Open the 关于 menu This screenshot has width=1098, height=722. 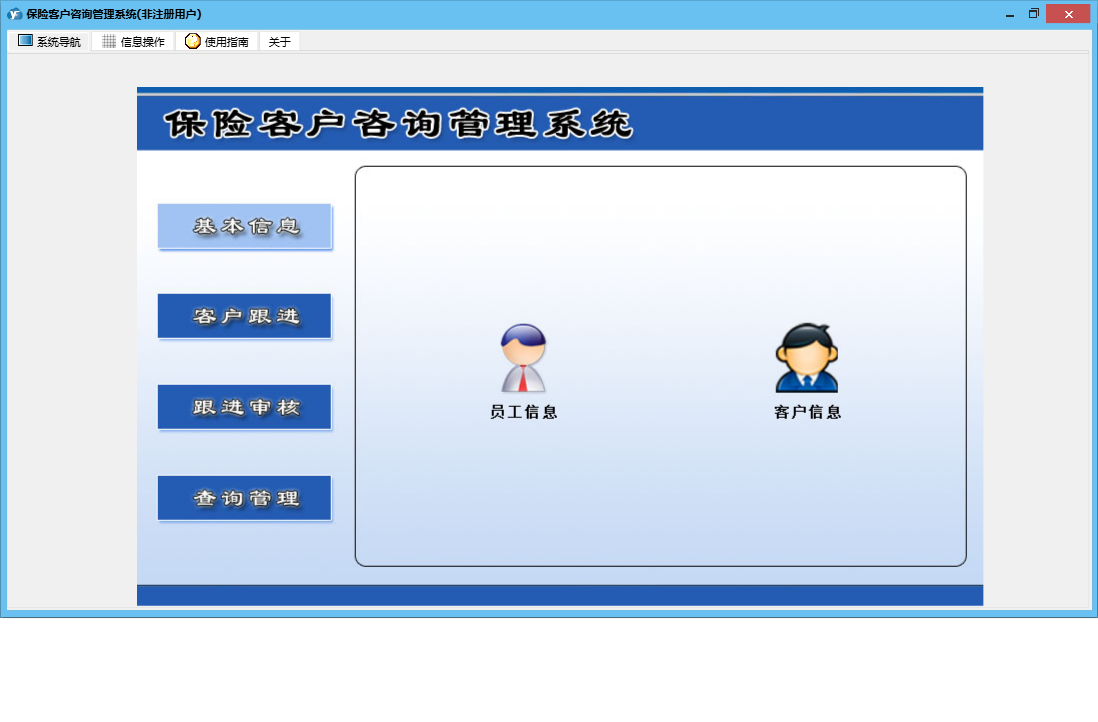[279, 41]
